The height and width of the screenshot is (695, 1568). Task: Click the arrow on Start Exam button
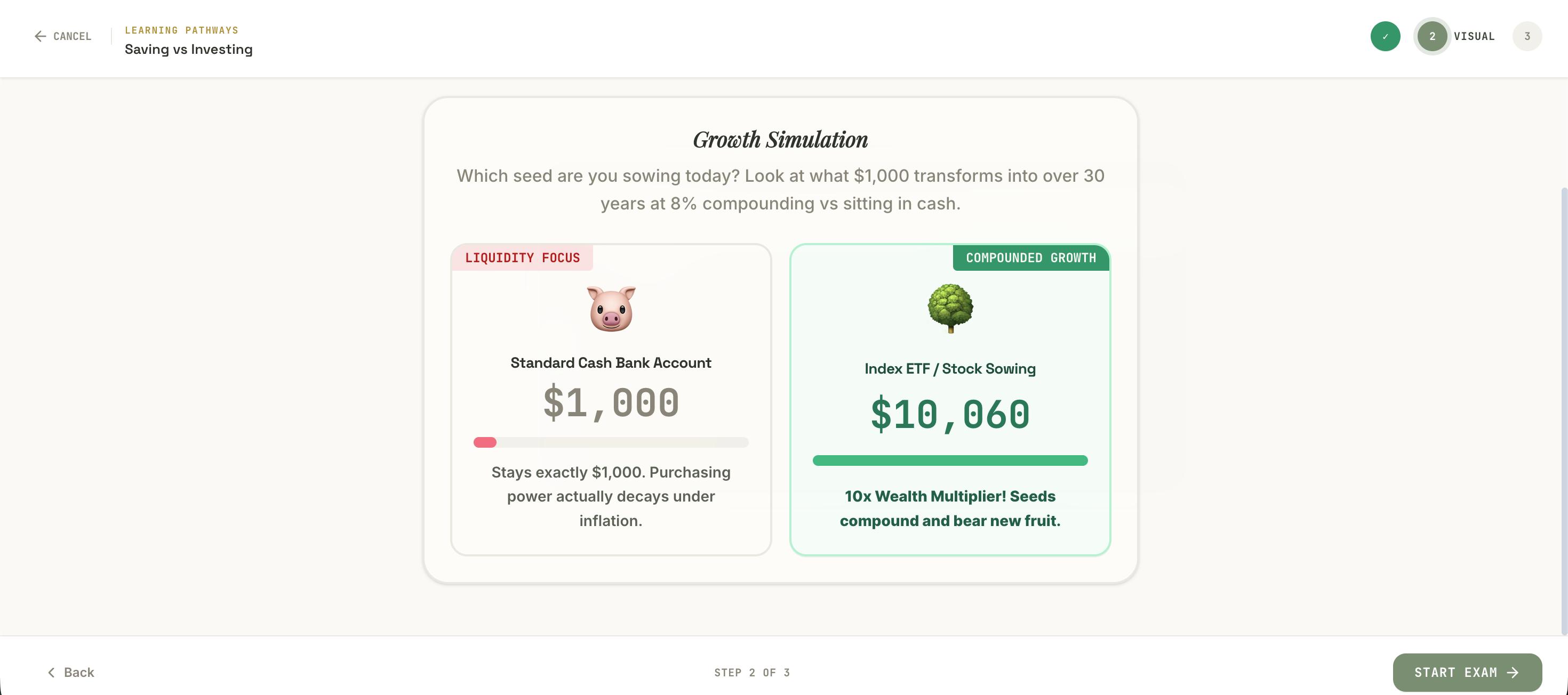(1513, 673)
